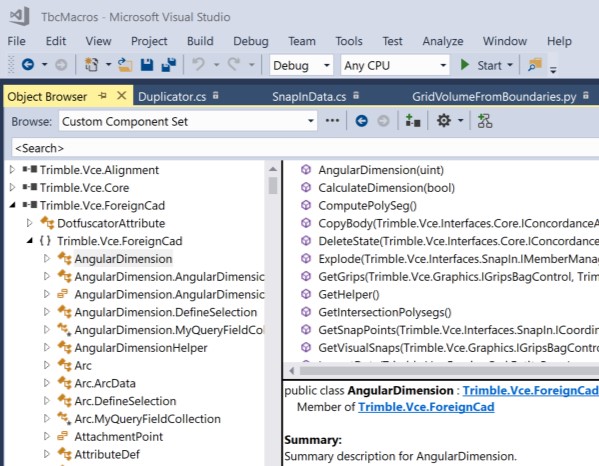Collapse the Trimble.Vce.ForeignCad namespace node
The height and width of the screenshot is (466, 599).
30,241
